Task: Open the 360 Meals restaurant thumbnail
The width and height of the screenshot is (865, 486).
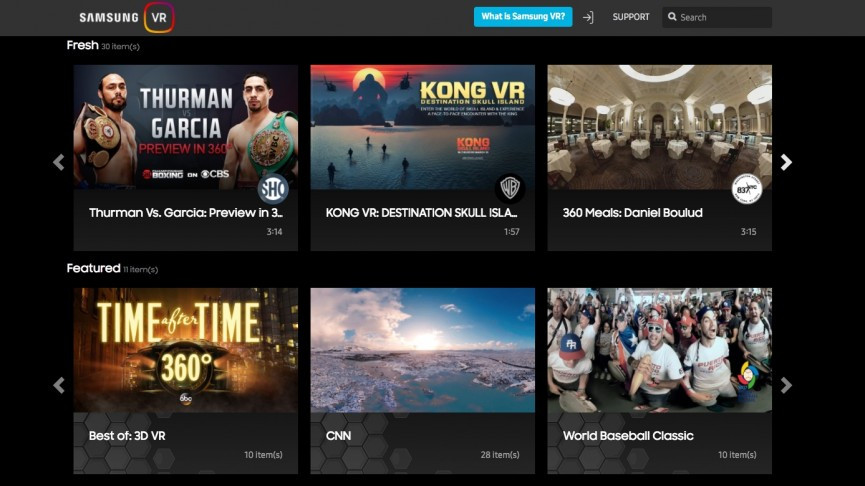Action: click(x=659, y=127)
